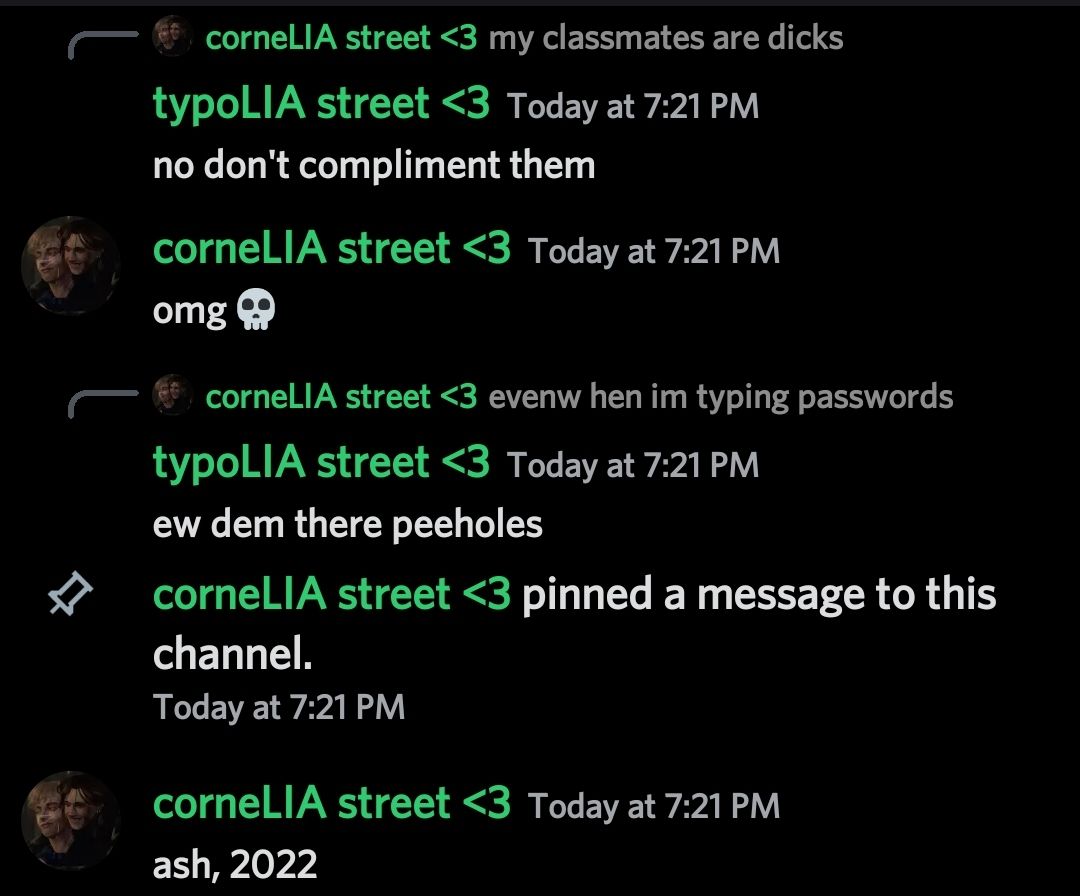Click corneLIA street <3 in the pinned message notice
This screenshot has height=896, width=1080.
[332, 594]
